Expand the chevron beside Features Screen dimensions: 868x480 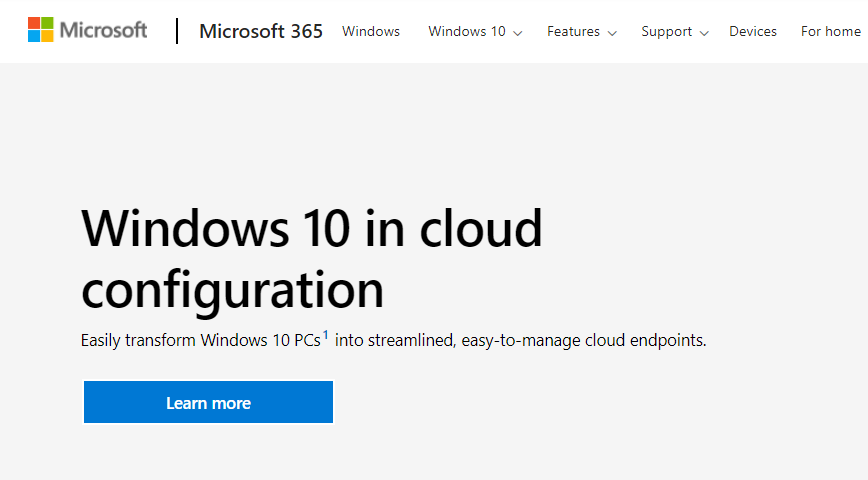tap(612, 33)
